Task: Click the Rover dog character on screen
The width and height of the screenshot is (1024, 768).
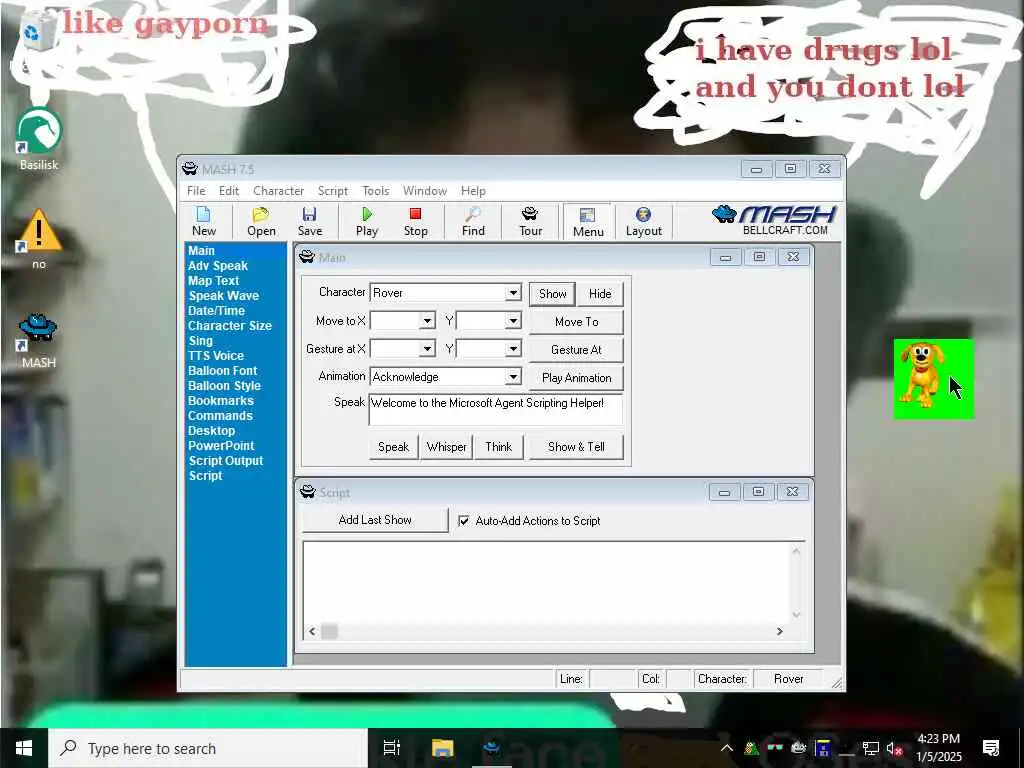Action: (x=921, y=374)
